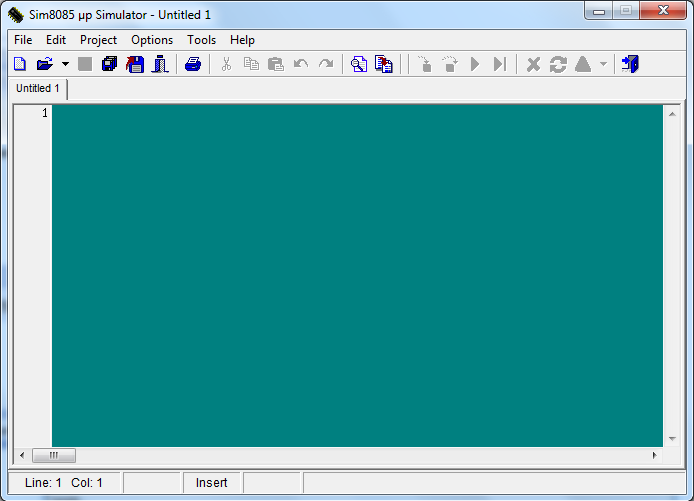Click the Reset circular arrows icon

[x=558, y=64]
